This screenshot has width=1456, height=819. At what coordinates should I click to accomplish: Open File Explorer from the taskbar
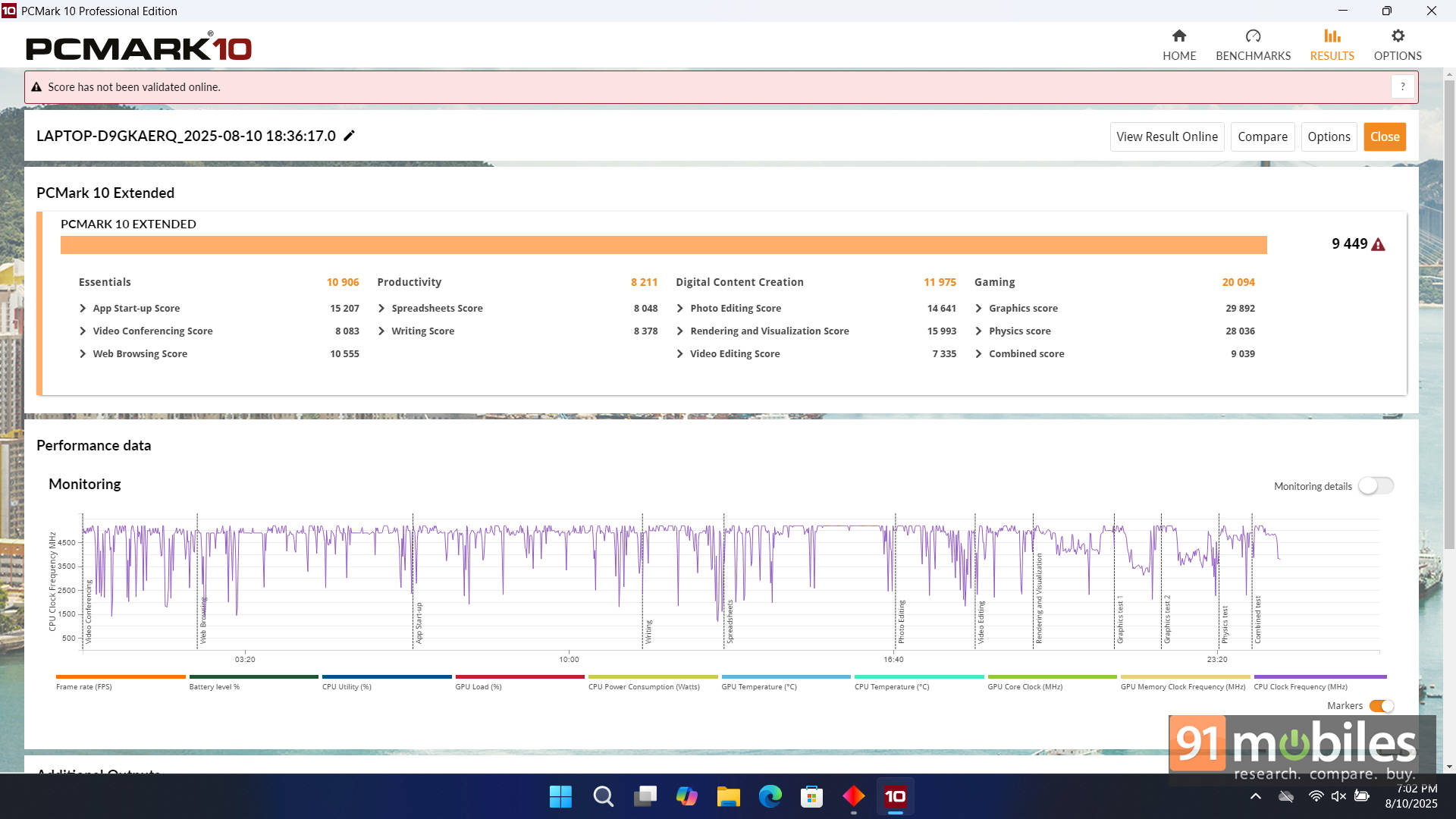tap(728, 796)
